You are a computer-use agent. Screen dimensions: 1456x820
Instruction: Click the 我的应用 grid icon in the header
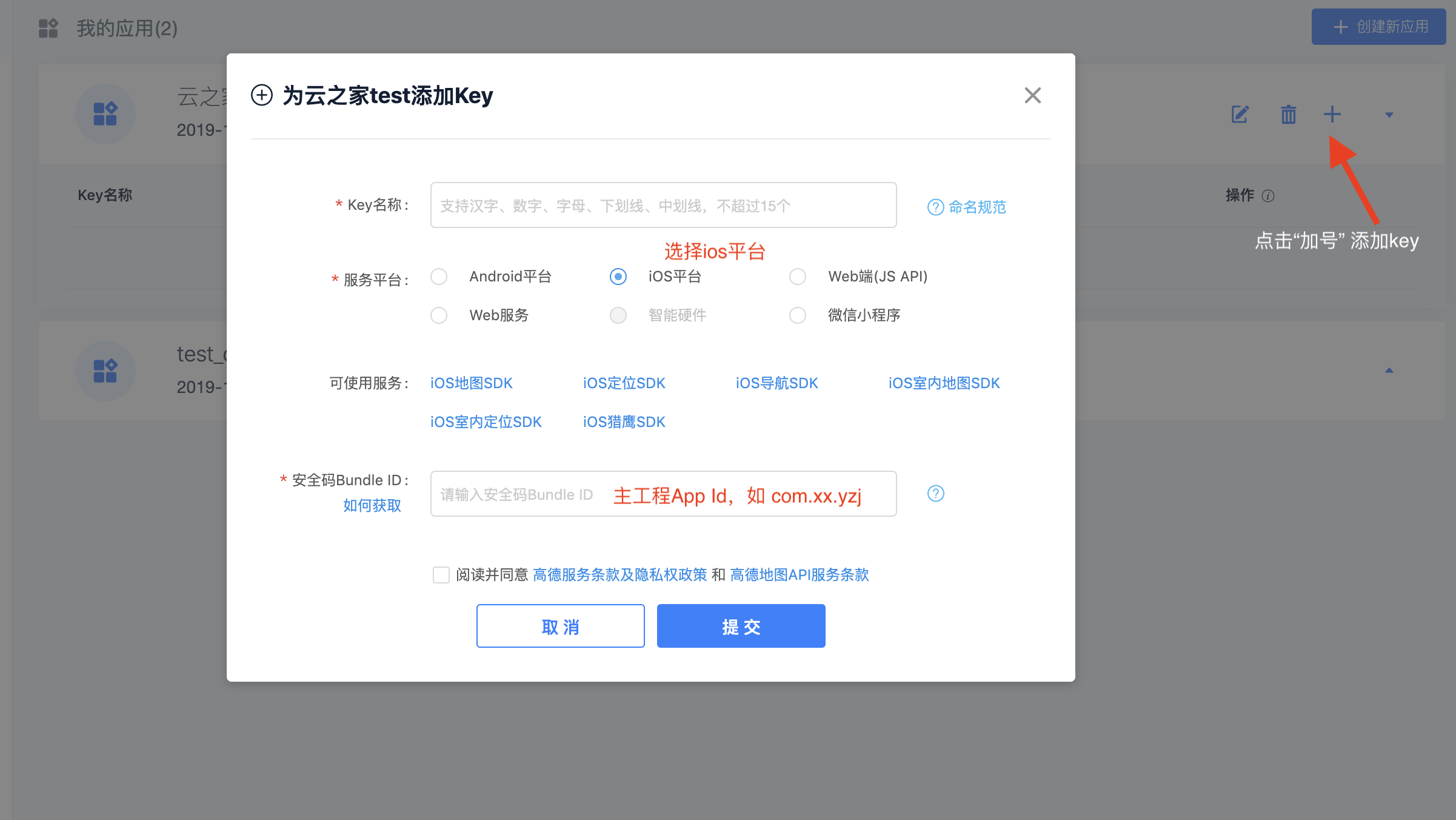click(48, 27)
